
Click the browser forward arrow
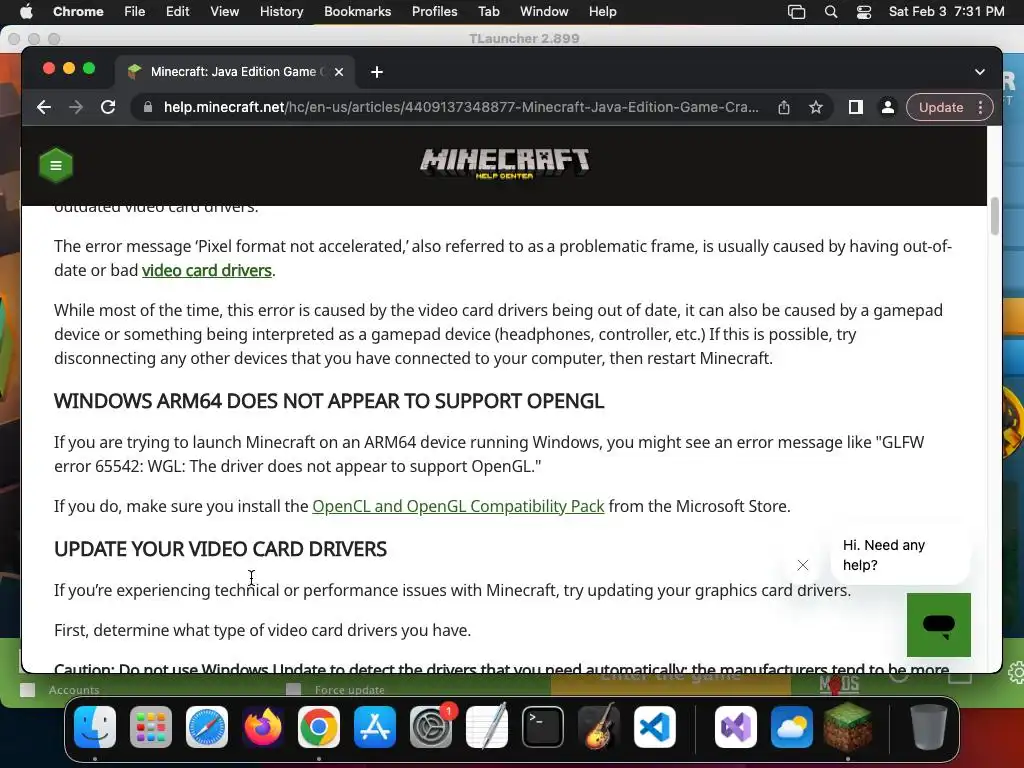pyautogui.click(x=76, y=107)
